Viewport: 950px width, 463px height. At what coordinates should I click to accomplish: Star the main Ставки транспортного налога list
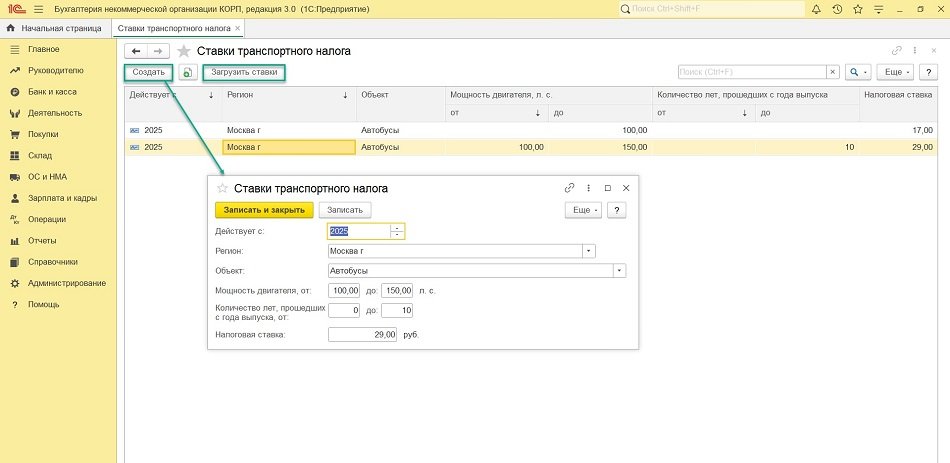pyautogui.click(x=184, y=51)
